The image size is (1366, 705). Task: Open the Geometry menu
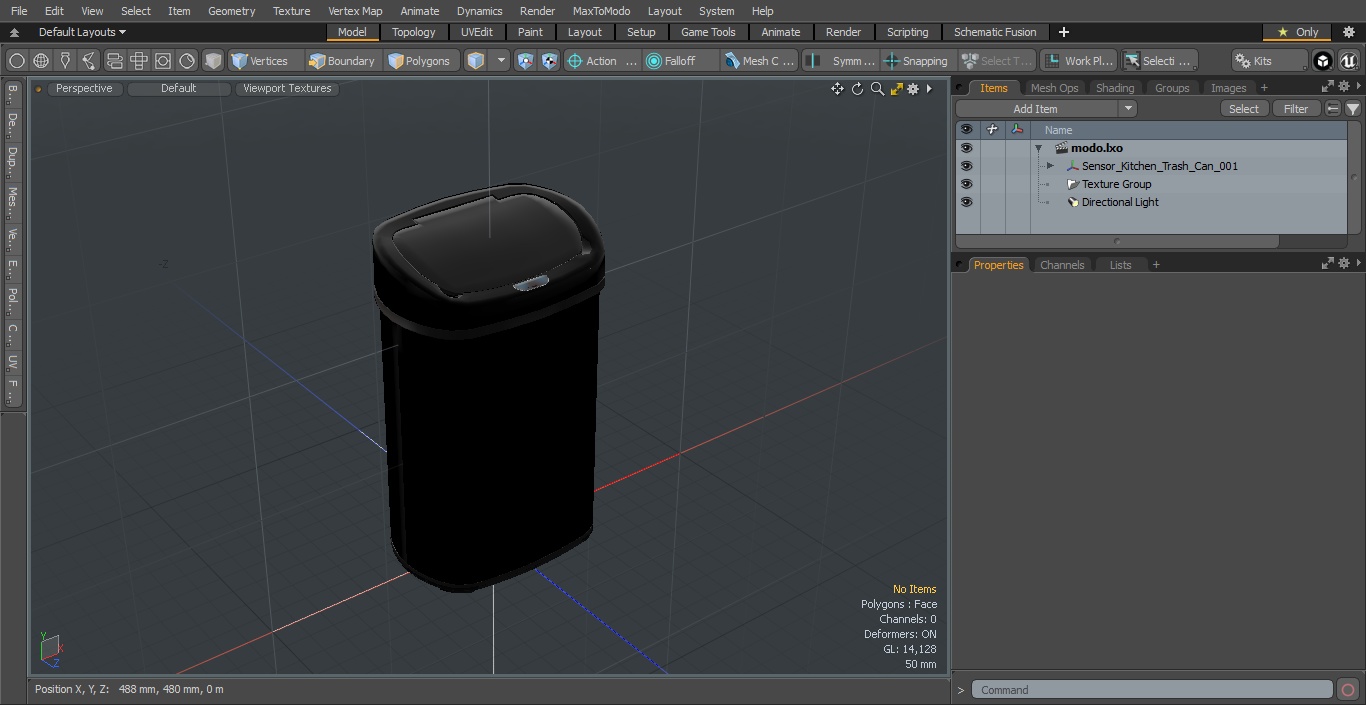point(231,11)
